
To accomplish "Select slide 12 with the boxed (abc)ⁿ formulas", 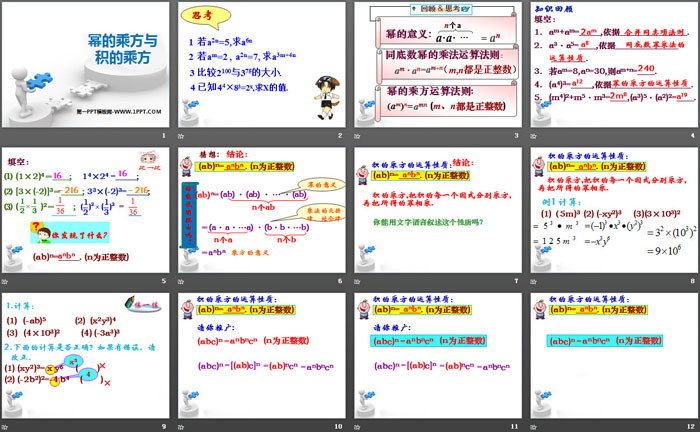I will point(614,355).
